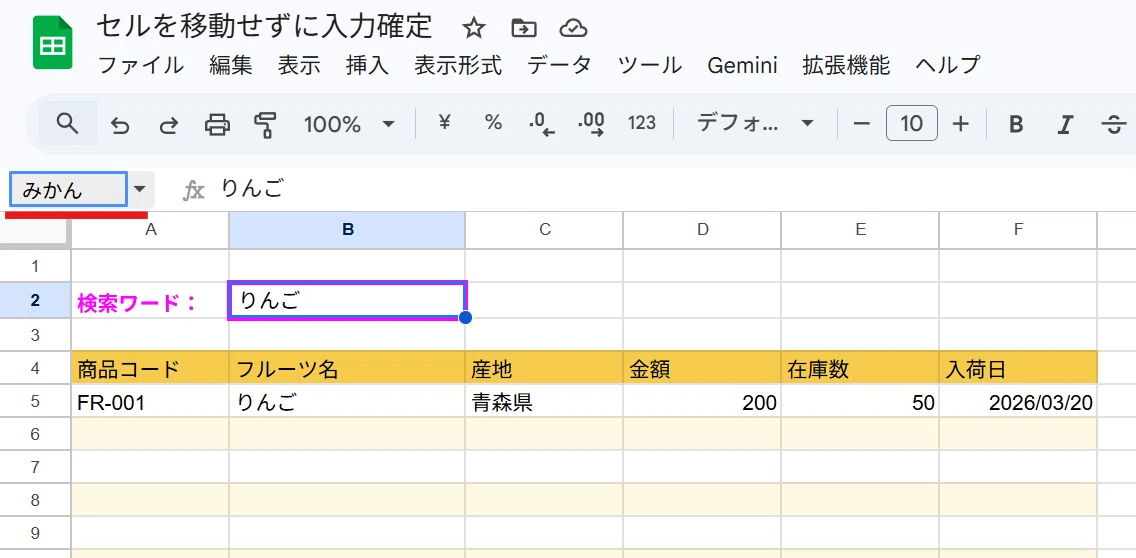Toggle bold formatting
This screenshot has height=558, width=1136.
pos(1016,125)
